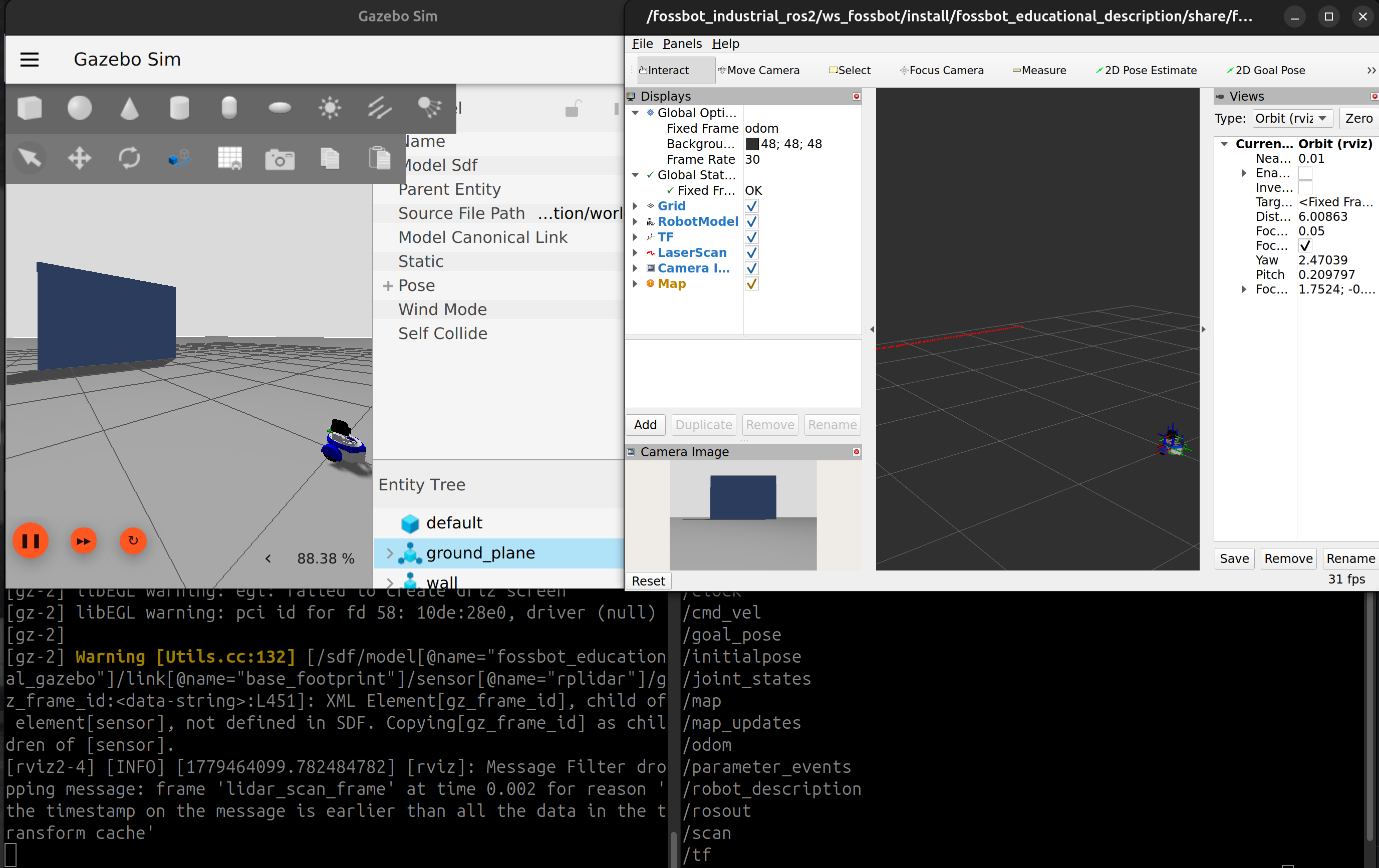Click Rename in the Views panel
The height and width of the screenshot is (868, 1379).
point(1350,558)
